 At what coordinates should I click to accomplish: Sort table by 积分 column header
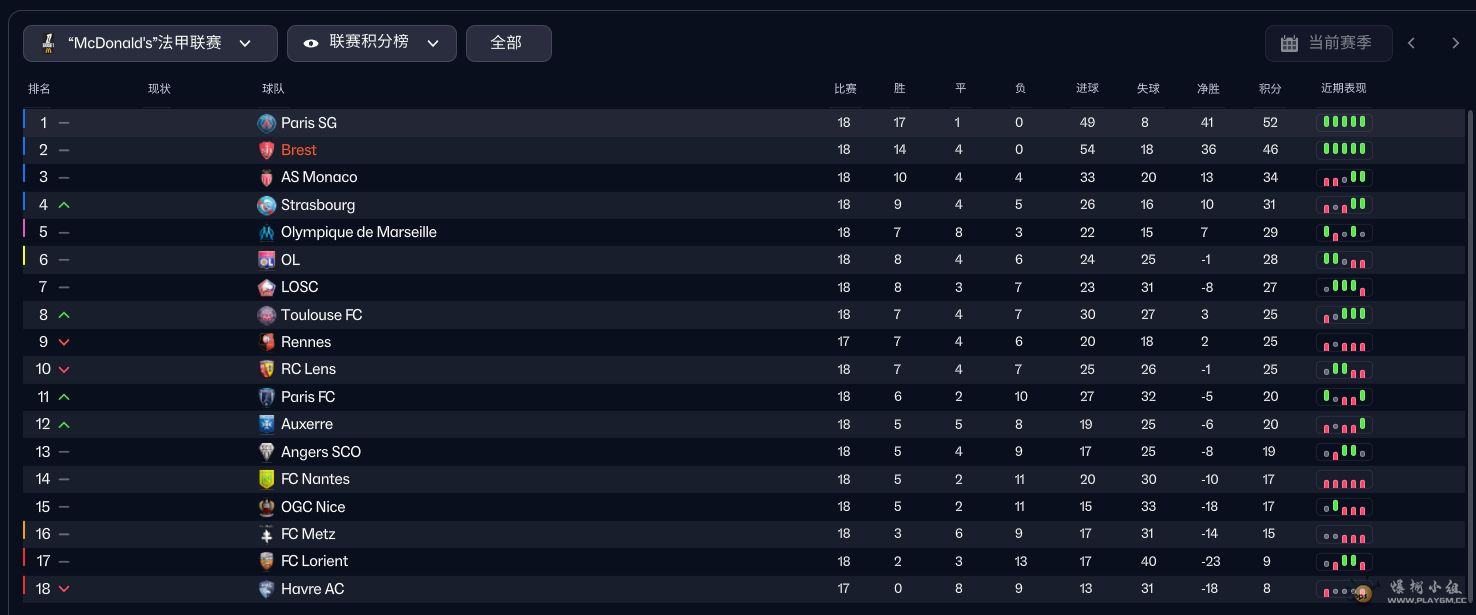[x=1270, y=89]
